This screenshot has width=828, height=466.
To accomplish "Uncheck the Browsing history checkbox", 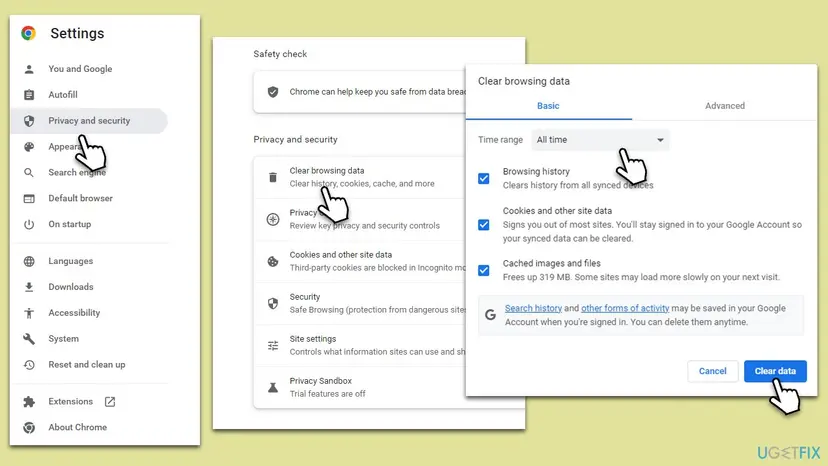I will [483, 179].
